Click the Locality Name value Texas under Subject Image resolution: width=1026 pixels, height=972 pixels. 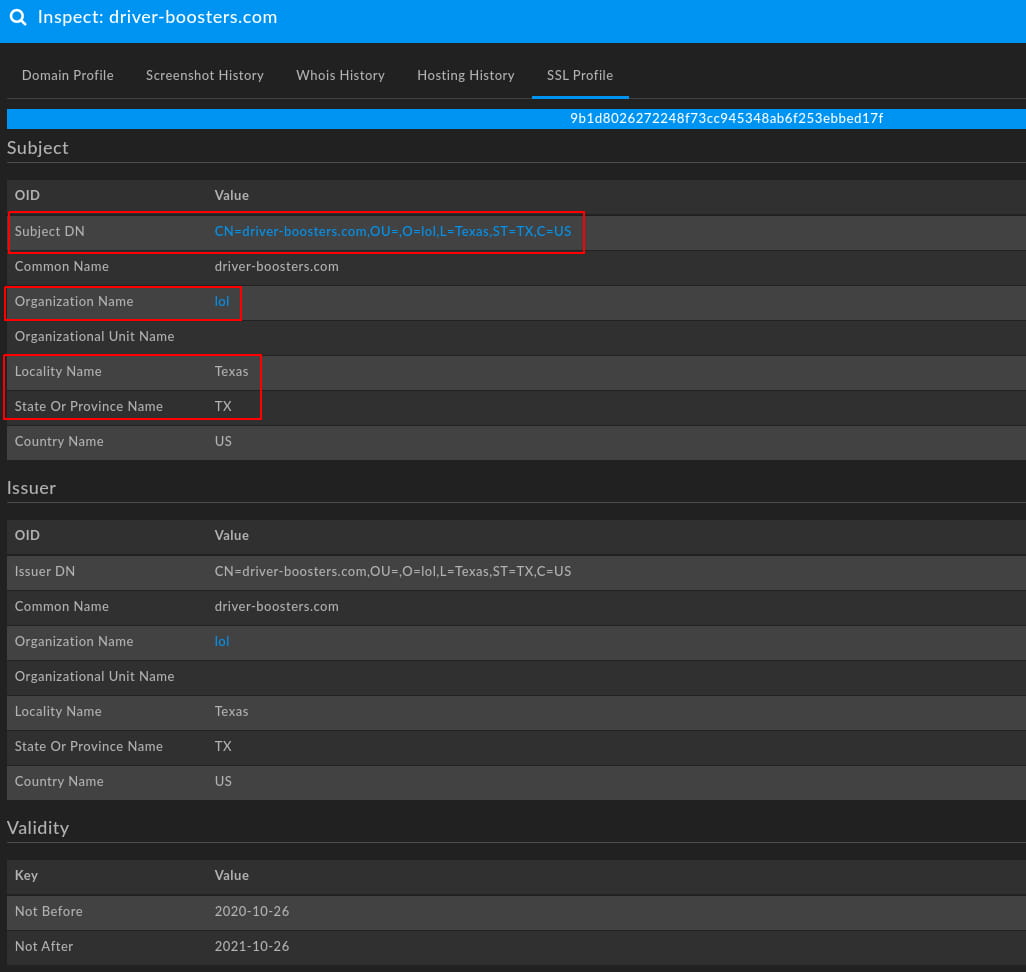tap(231, 371)
